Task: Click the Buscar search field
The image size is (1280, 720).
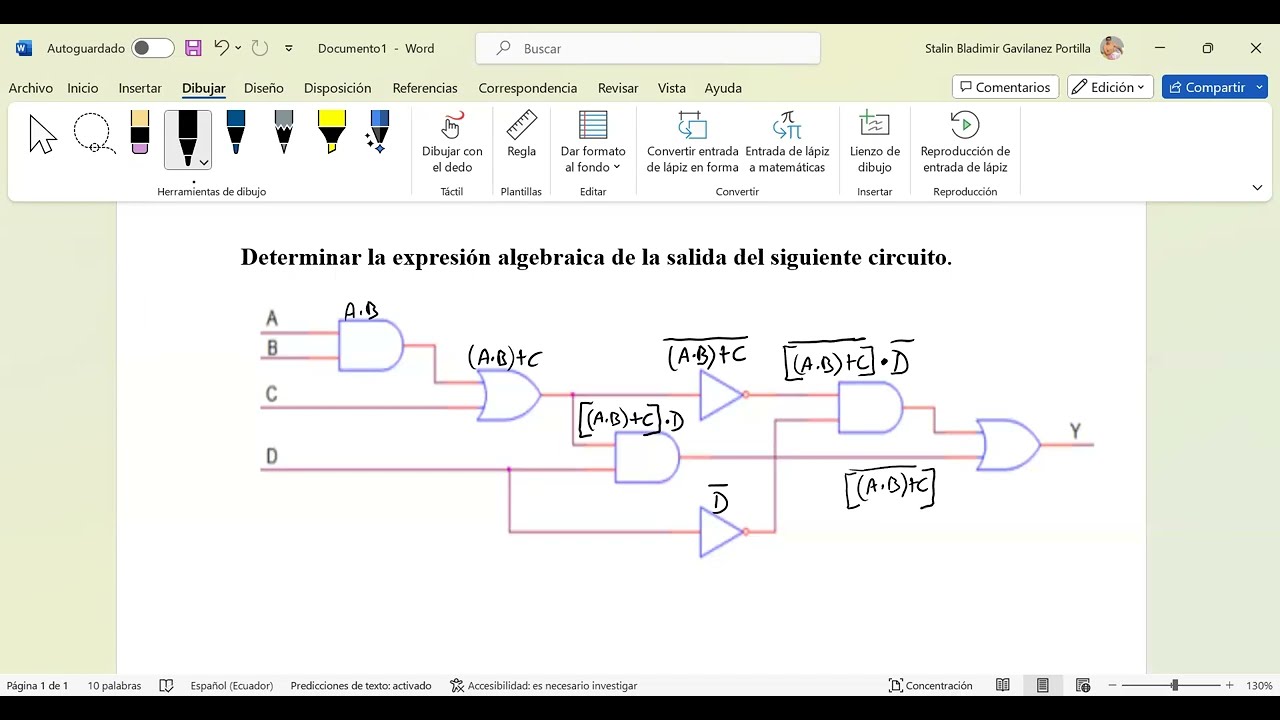Action: (648, 48)
